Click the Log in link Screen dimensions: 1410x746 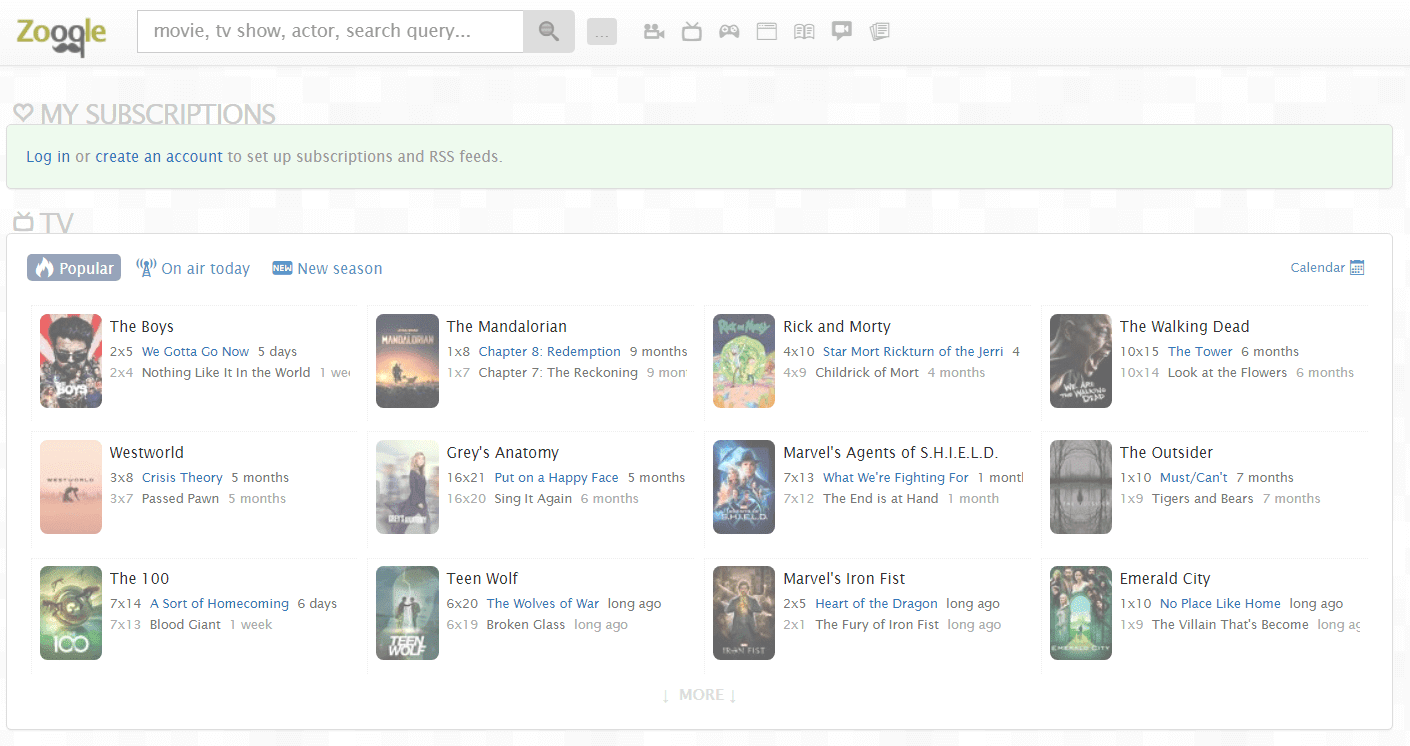click(48, 156)
